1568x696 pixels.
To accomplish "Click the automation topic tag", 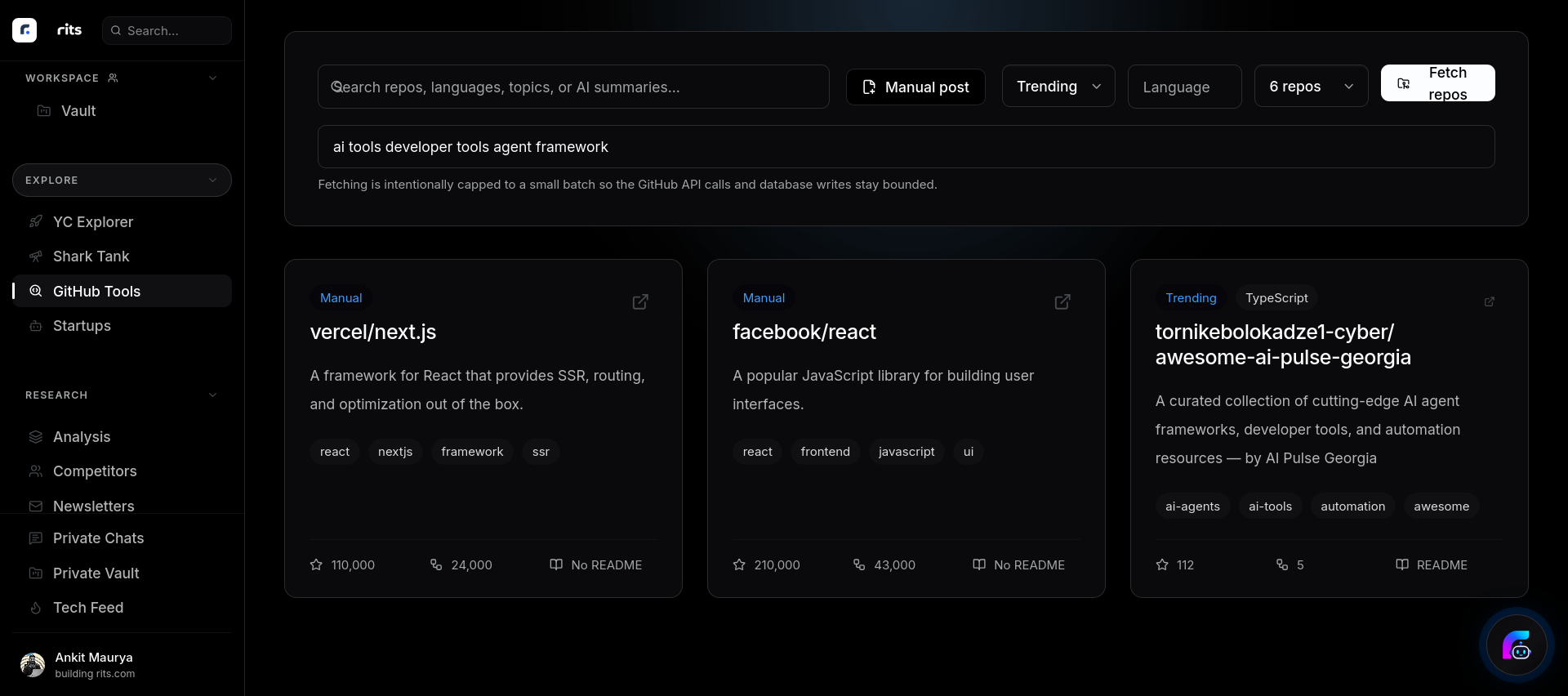I will click(1352, 506).
